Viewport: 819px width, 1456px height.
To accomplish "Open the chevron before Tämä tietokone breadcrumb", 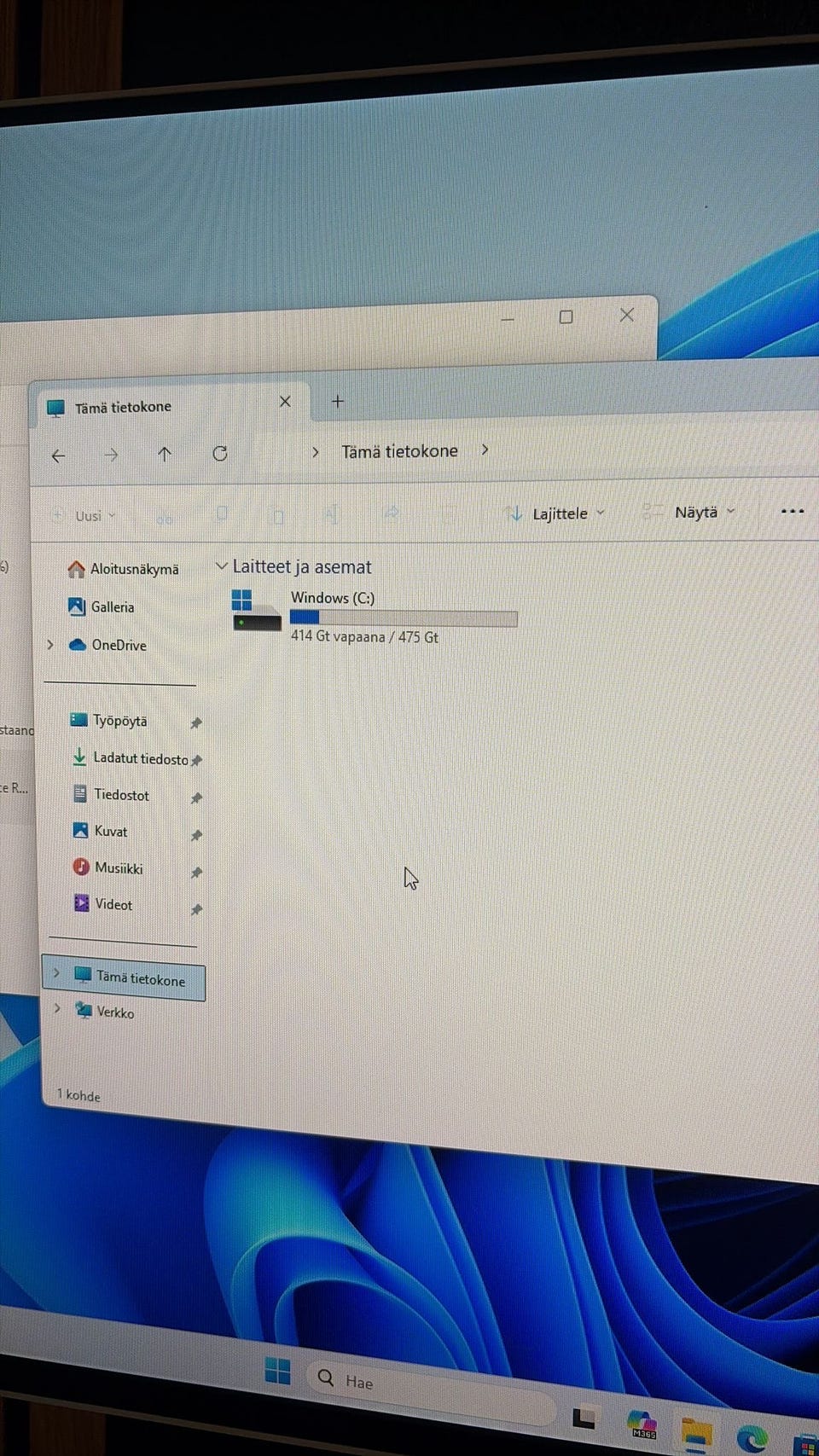I will 316,452.
